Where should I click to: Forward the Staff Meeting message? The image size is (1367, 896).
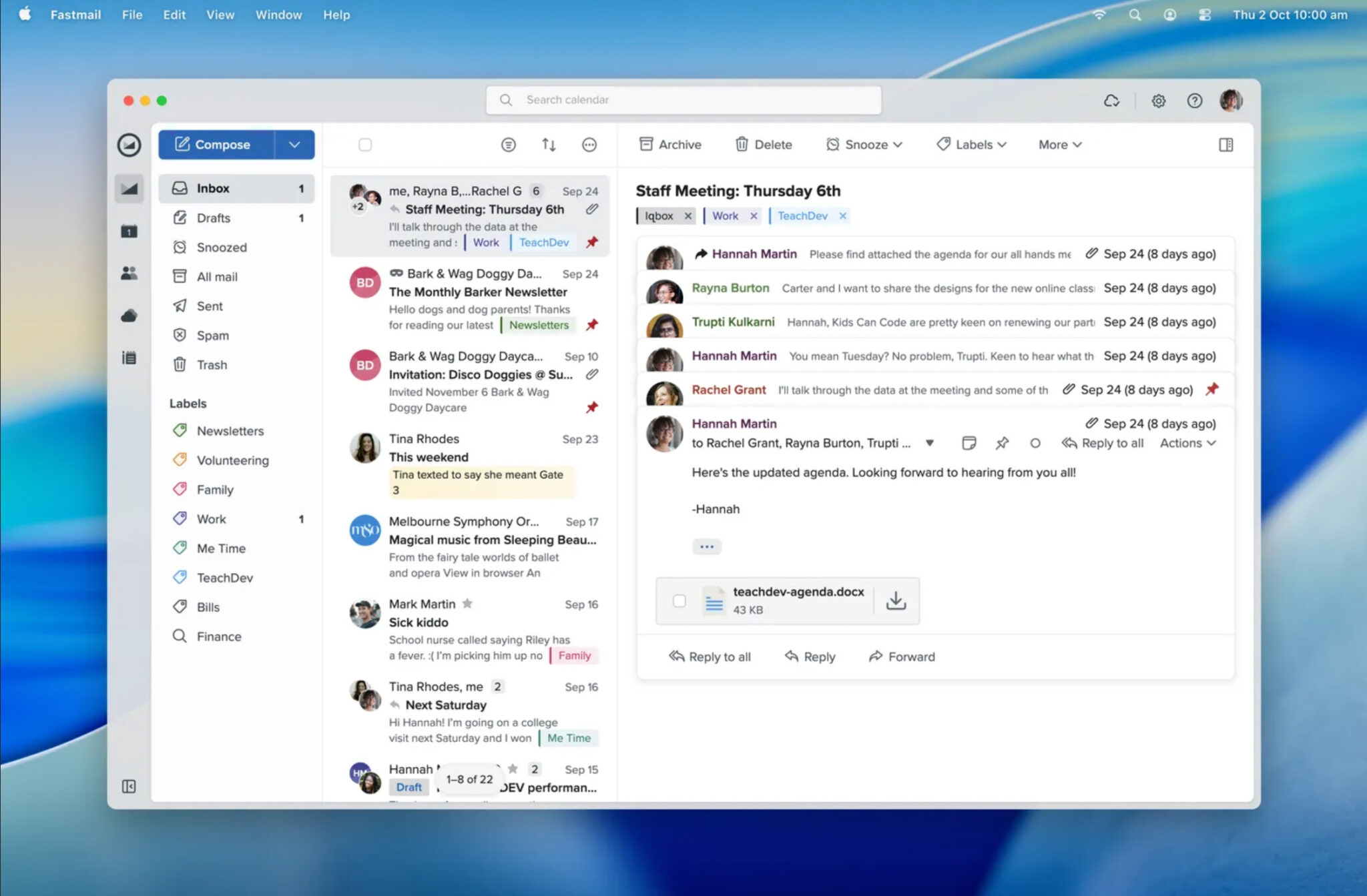tap(901, 656)
